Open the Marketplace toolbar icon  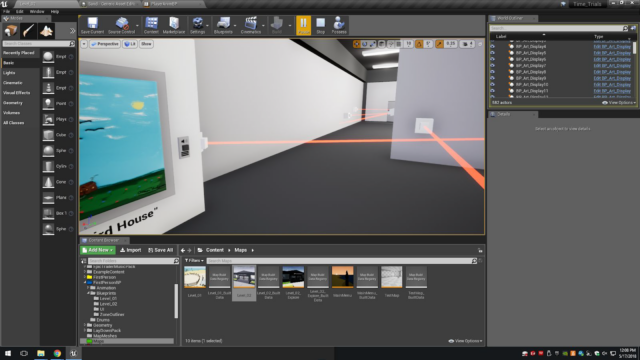tap(174, 25)
